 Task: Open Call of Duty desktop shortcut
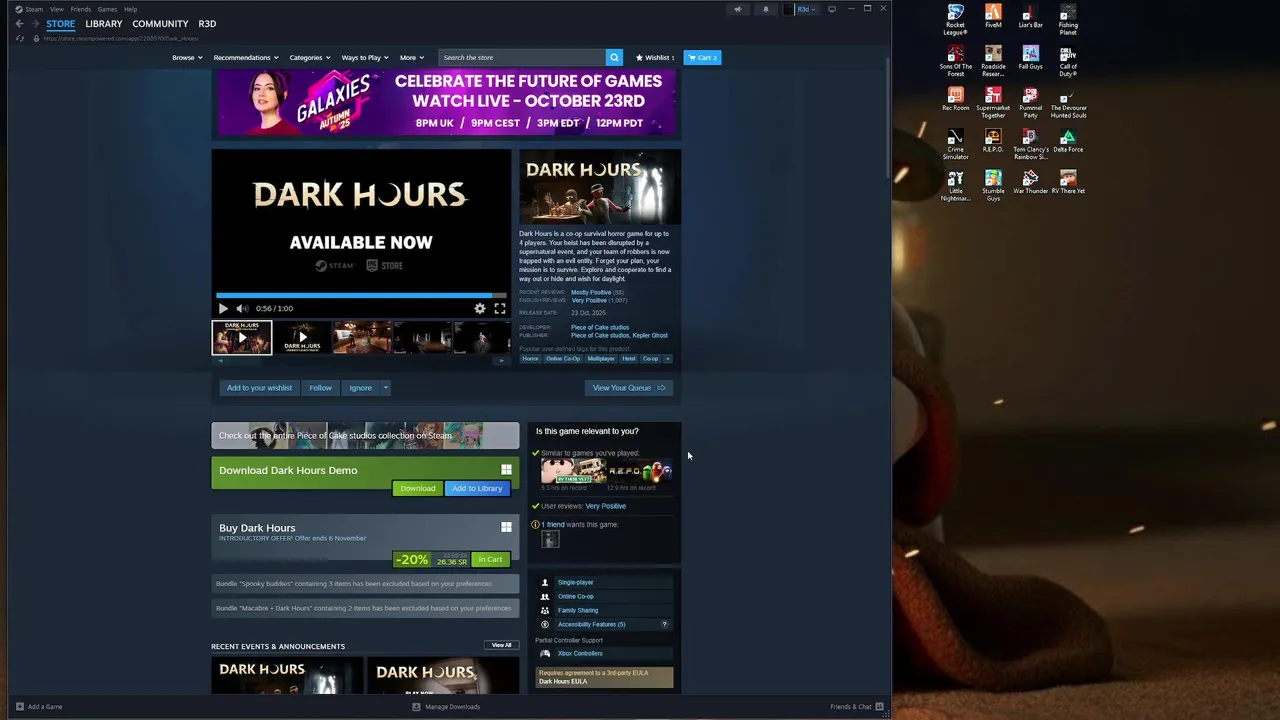[x=1068, y=61]
